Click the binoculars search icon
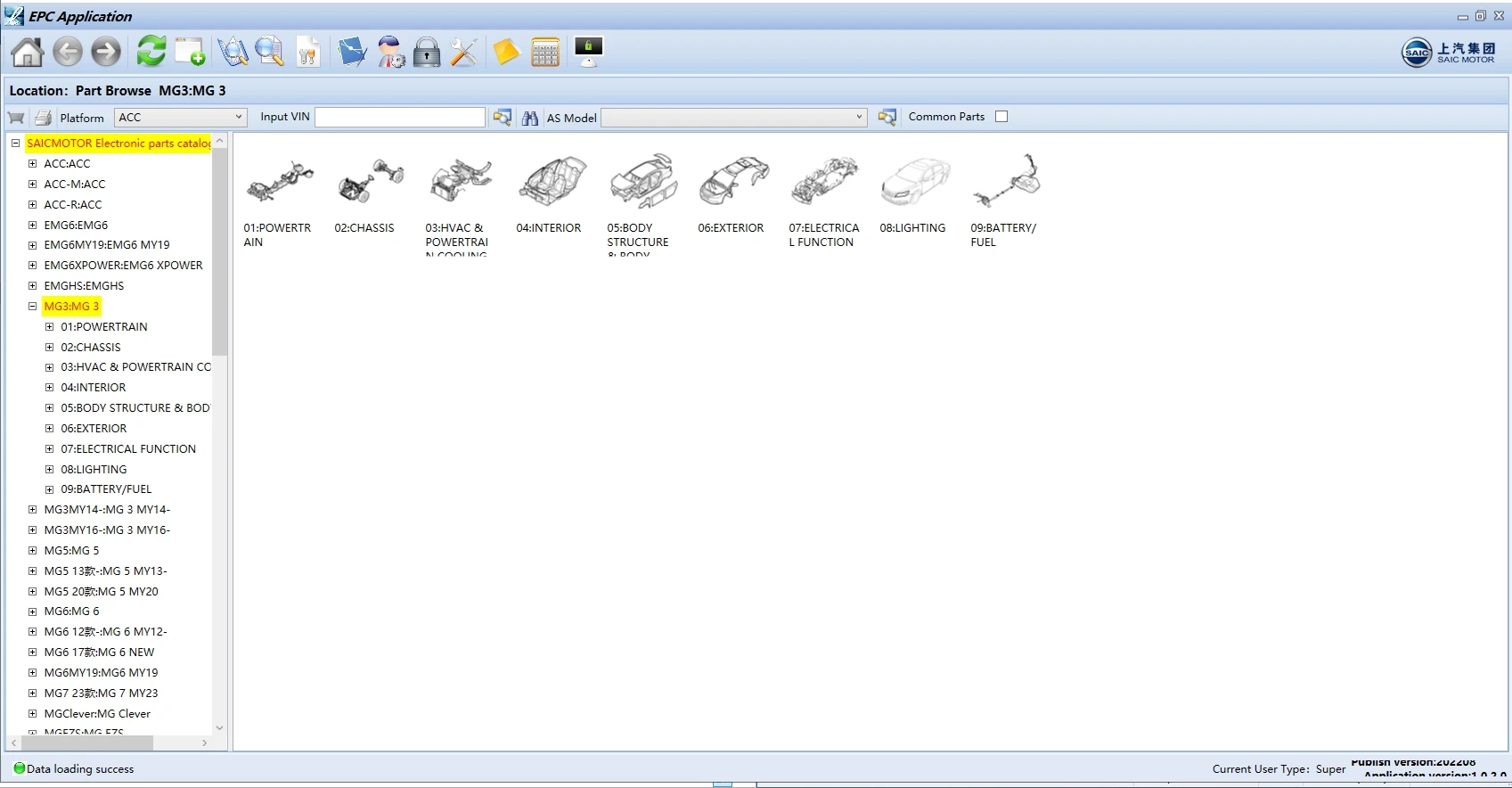 (530, 118)
